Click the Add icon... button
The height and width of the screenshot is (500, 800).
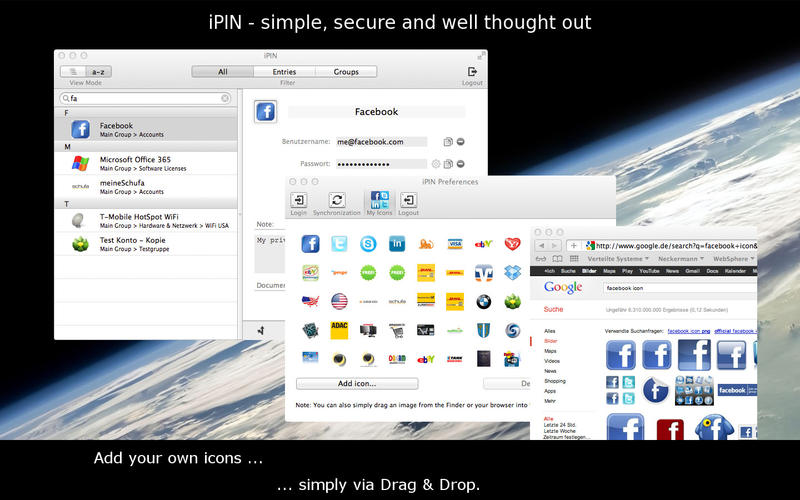click(357, 383)
